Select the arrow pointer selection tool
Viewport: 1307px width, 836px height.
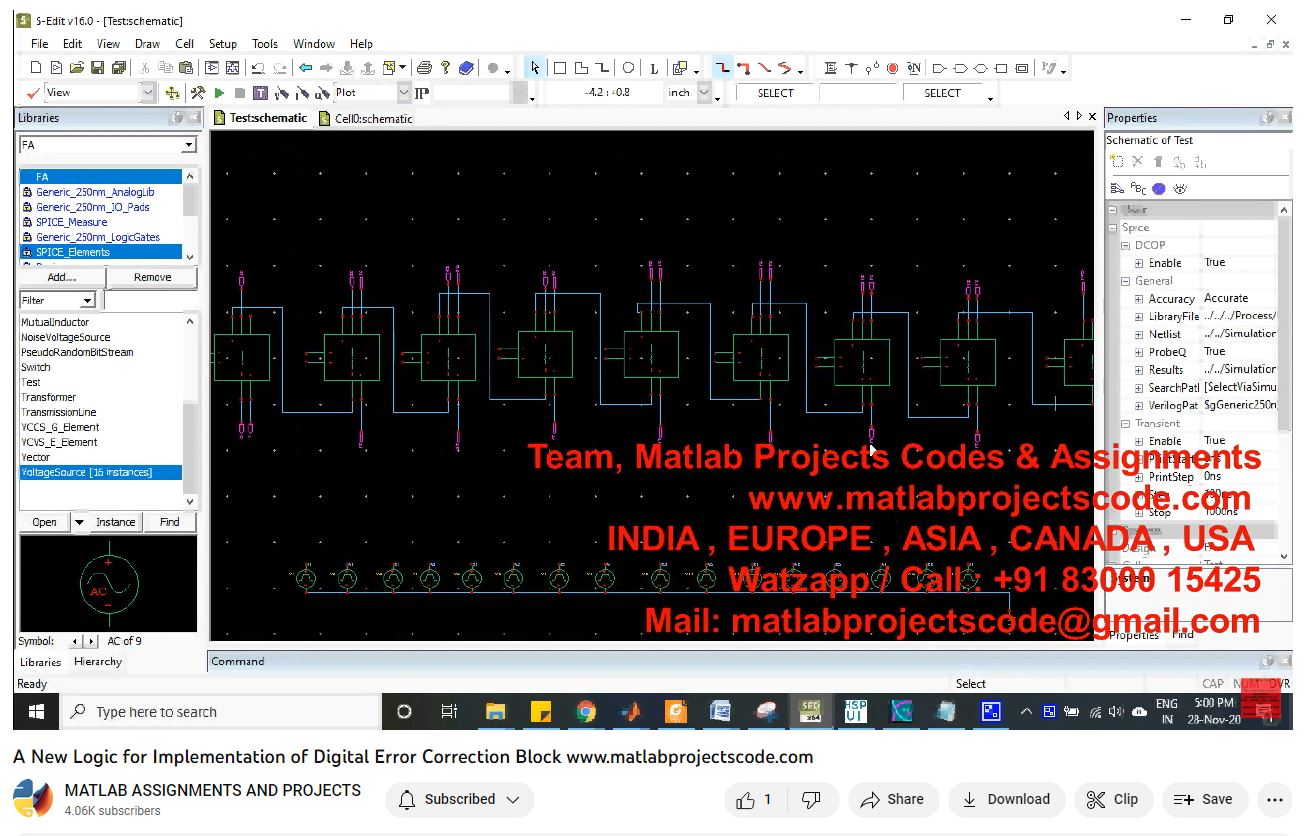click(x=535, y=68)
